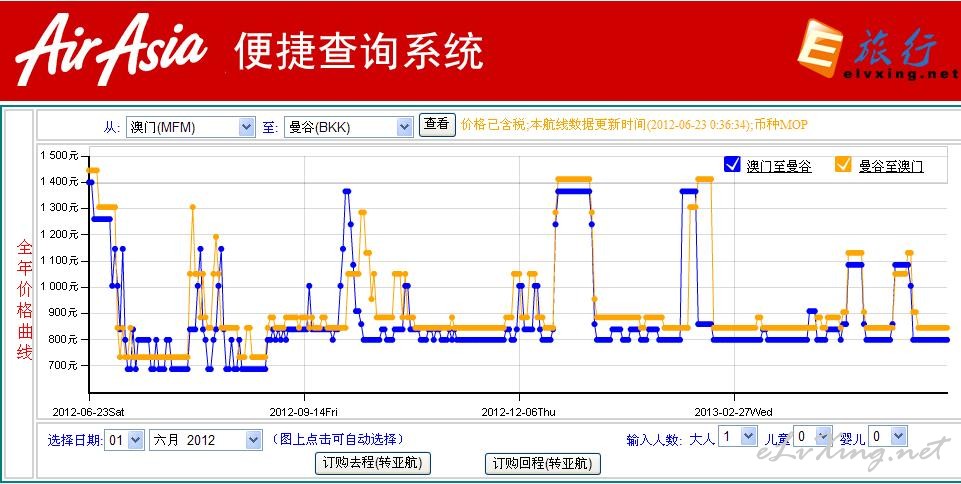
Task: Open the 曼谷(BKK) destination dropdown
Action: tap(349, 127)
